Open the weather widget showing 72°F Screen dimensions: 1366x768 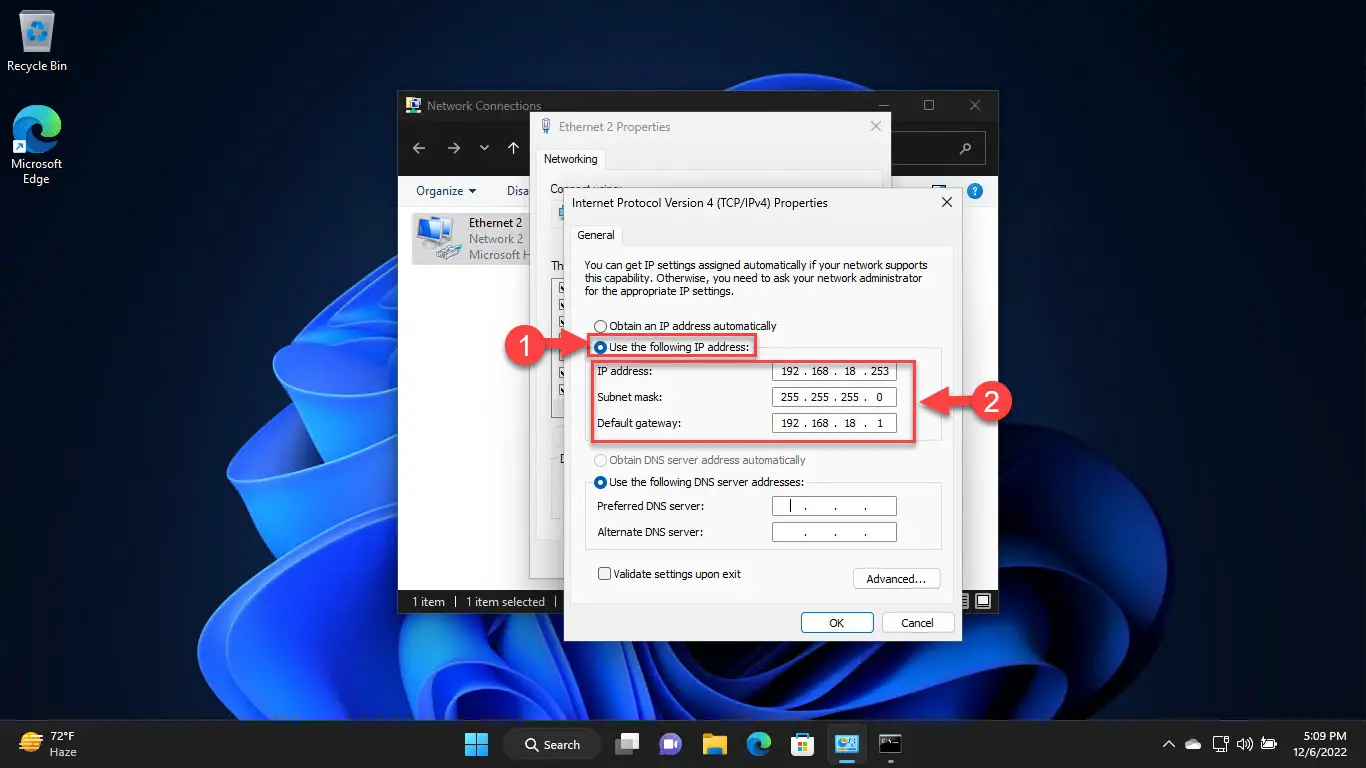49,743
